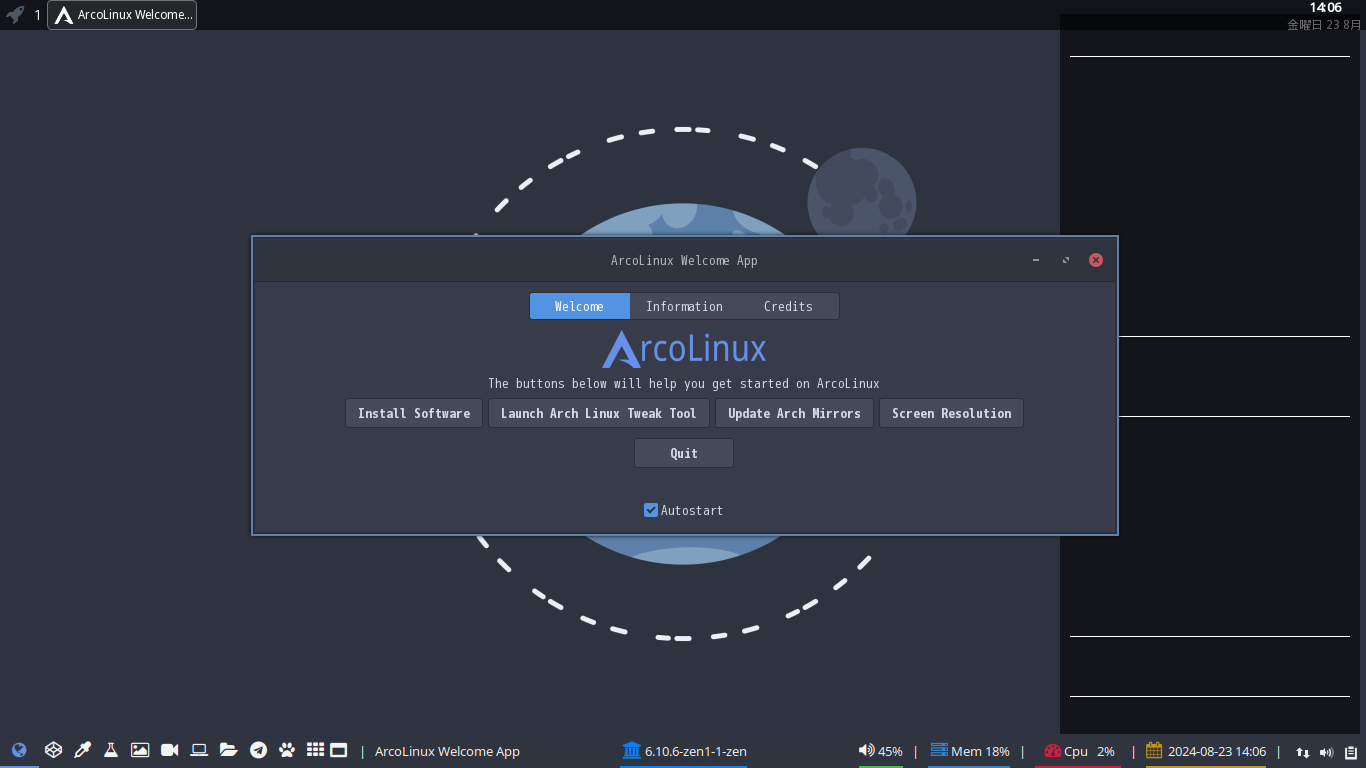Viewport: 1366px width, 768px height.
Task: Select ArcoLinux Welcome taskbar window entry
Action: point(122,15)
